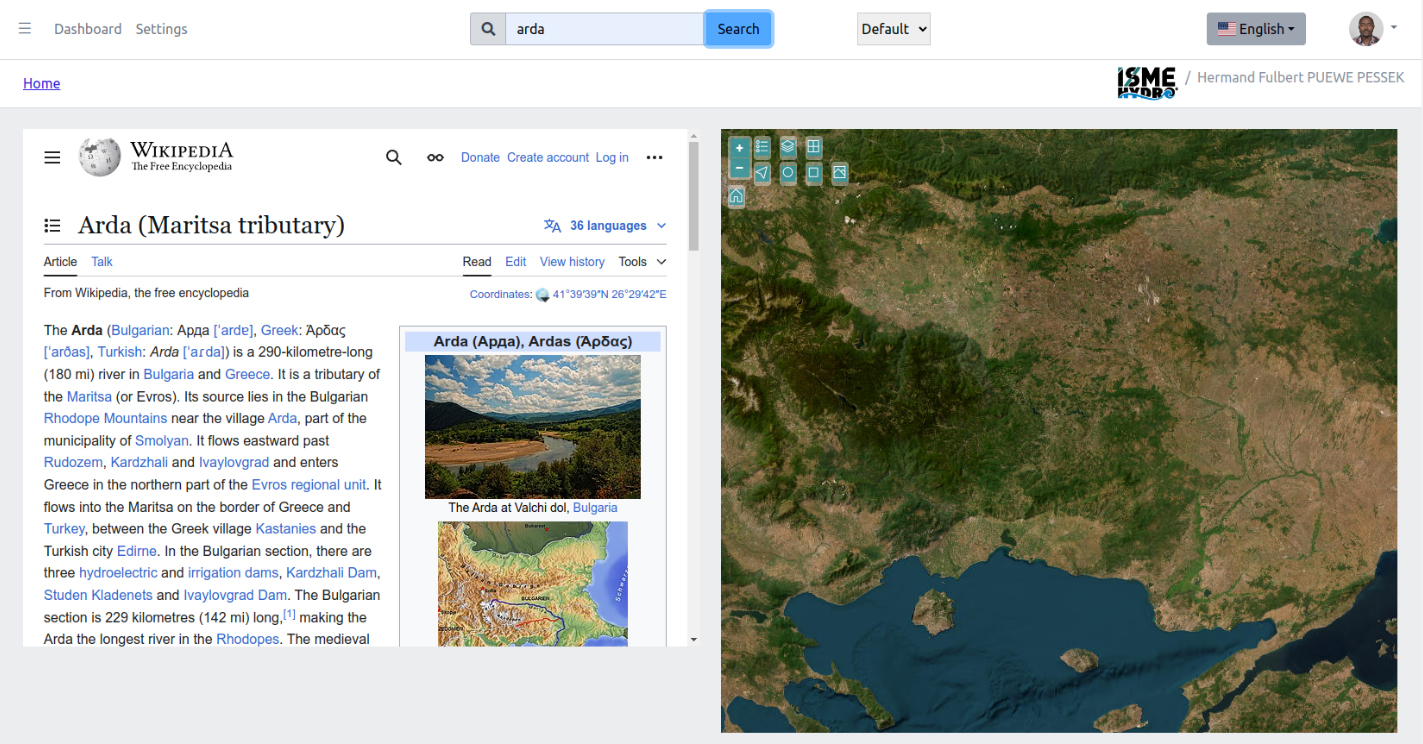Open the Dashboard menu item
Screen dimensions: 1423x744
pos(88,29)
